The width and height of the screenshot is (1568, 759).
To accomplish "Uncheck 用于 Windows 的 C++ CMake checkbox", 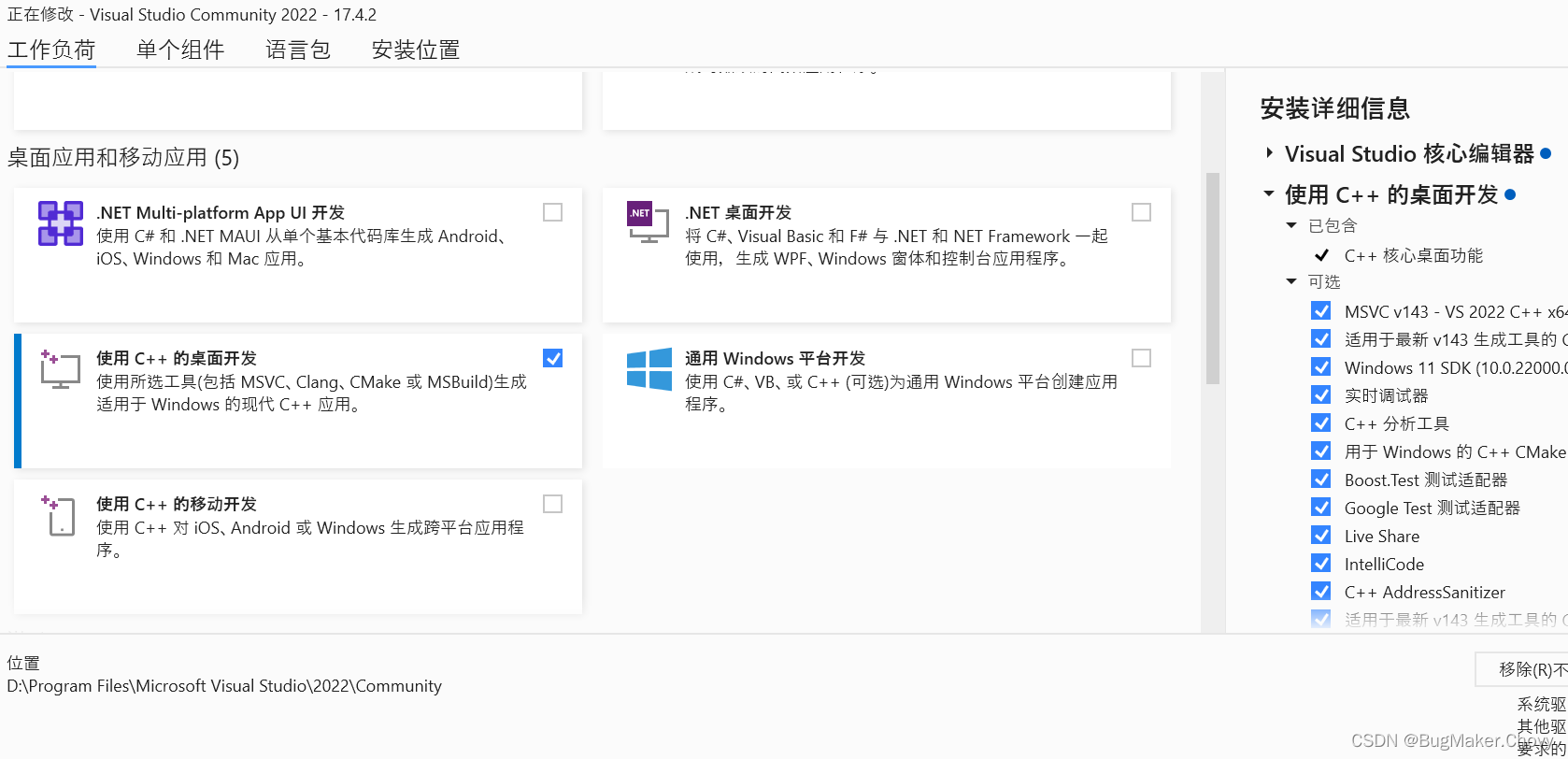I will pyautogui.click(x=1321, y=451).
